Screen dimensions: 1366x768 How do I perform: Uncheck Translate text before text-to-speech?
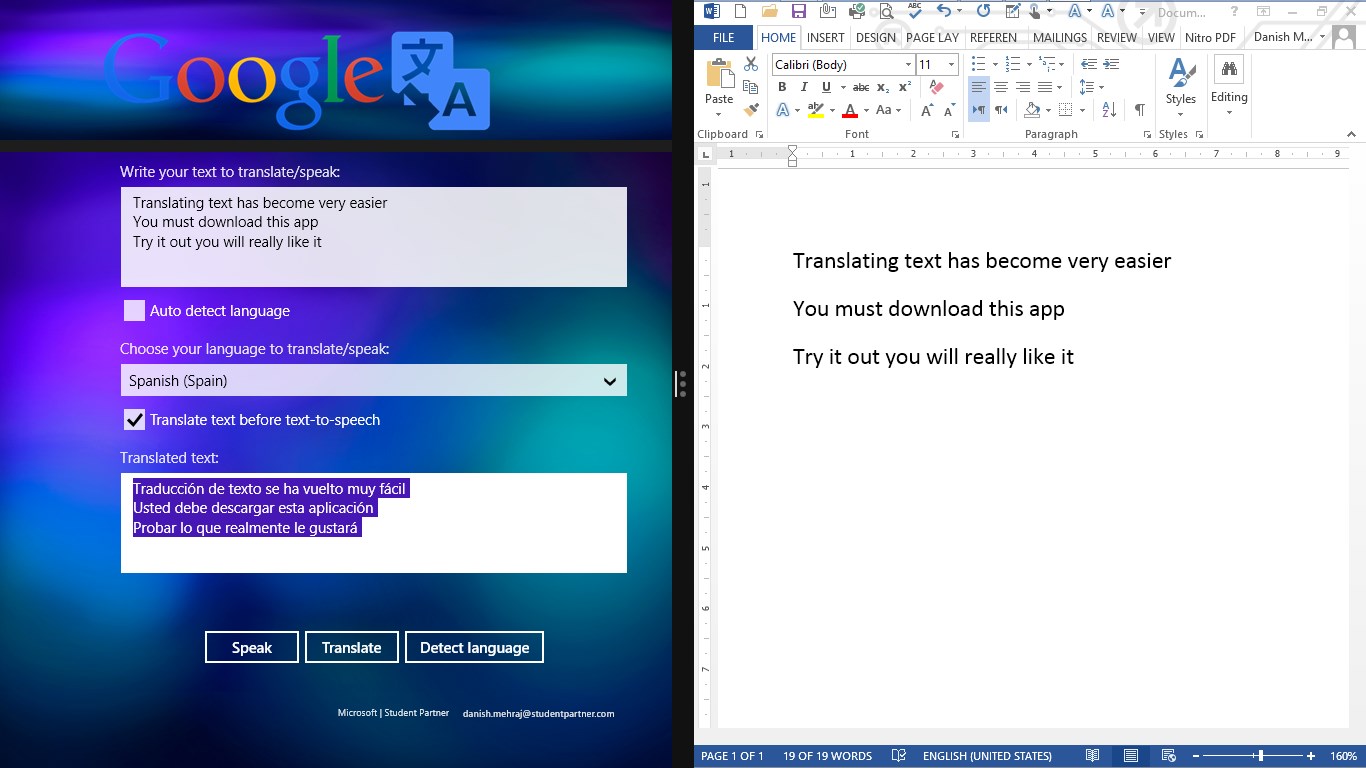click(134, 420)
